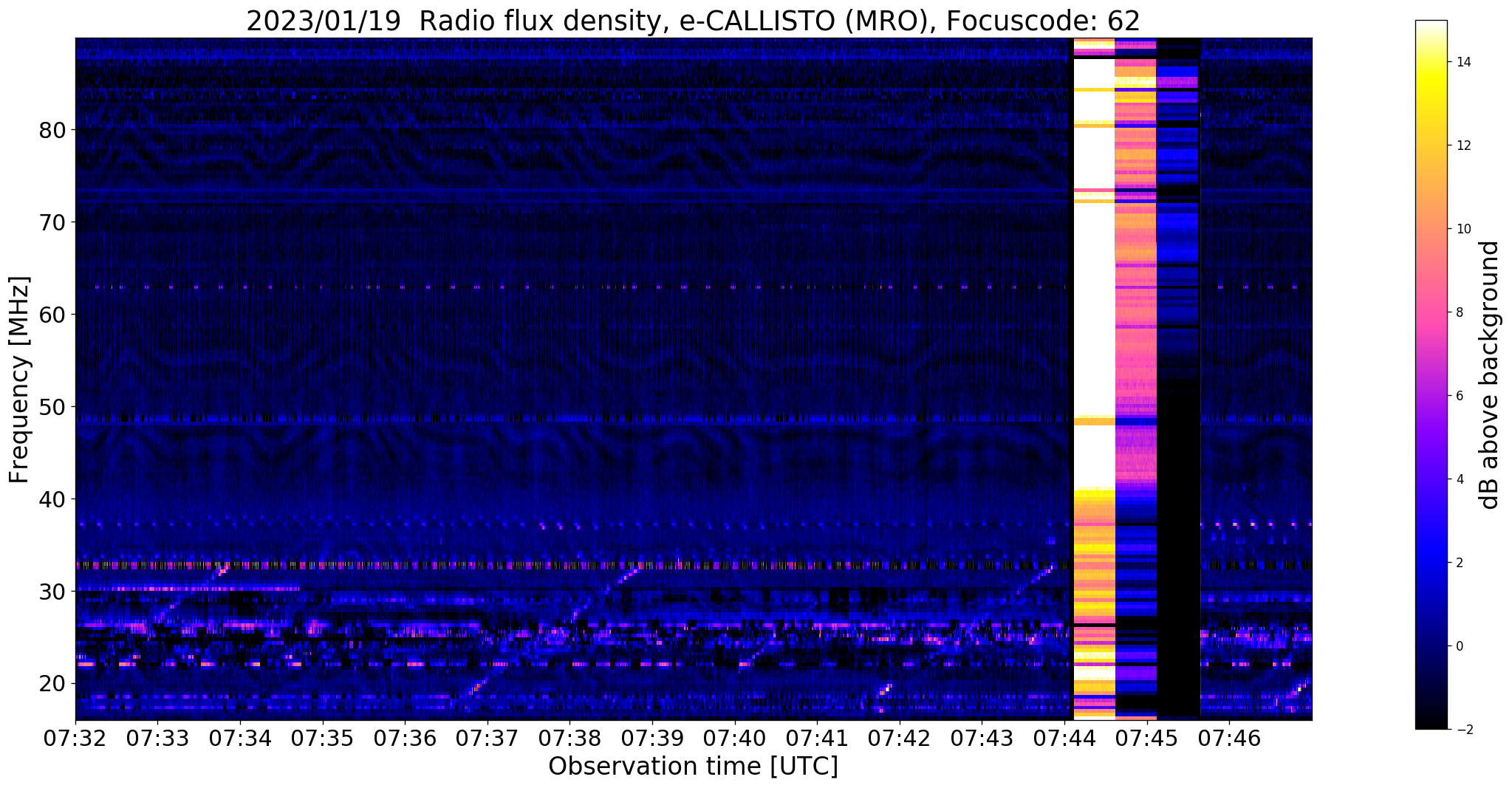Image resolution: width=1512 pixels, height=788 pixels.
Task: Click the bright spot near 07:42 at 20 MHz
Action: click(x=886, y=689)
